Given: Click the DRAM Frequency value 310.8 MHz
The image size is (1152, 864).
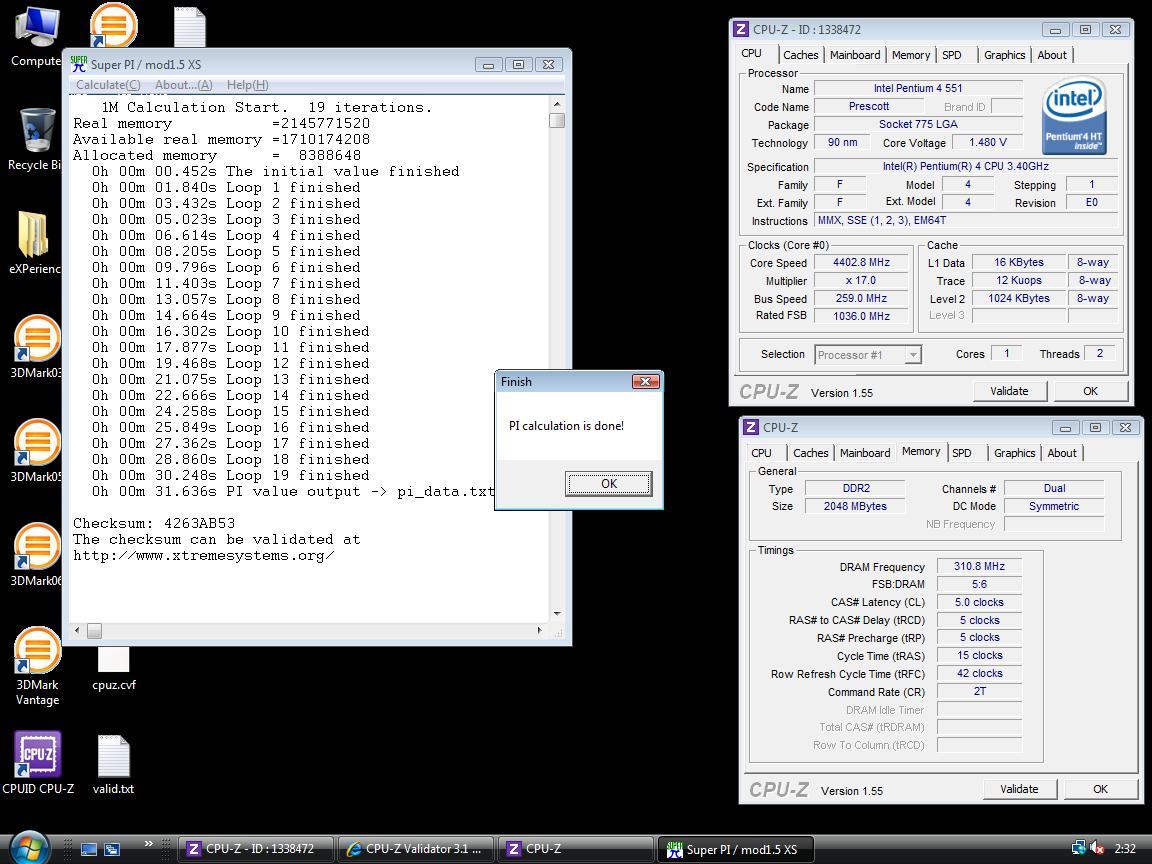Looking at the screenshot, I should pyautogui.click(x=979, y=566).
